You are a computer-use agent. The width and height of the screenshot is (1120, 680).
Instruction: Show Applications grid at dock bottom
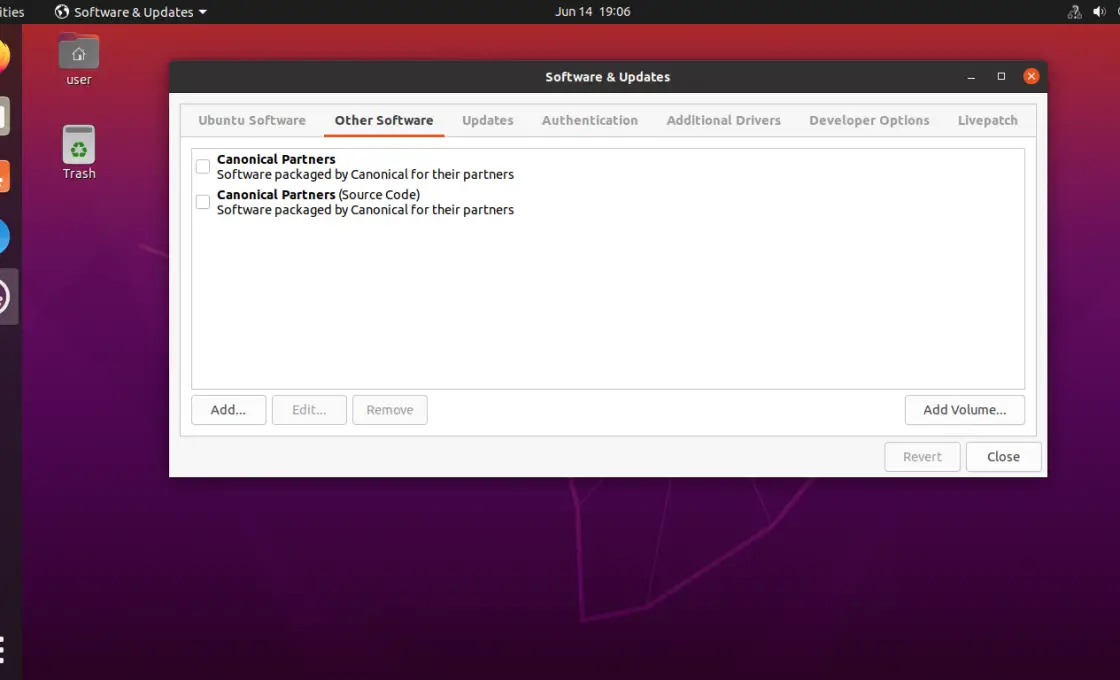click(3, 650)
